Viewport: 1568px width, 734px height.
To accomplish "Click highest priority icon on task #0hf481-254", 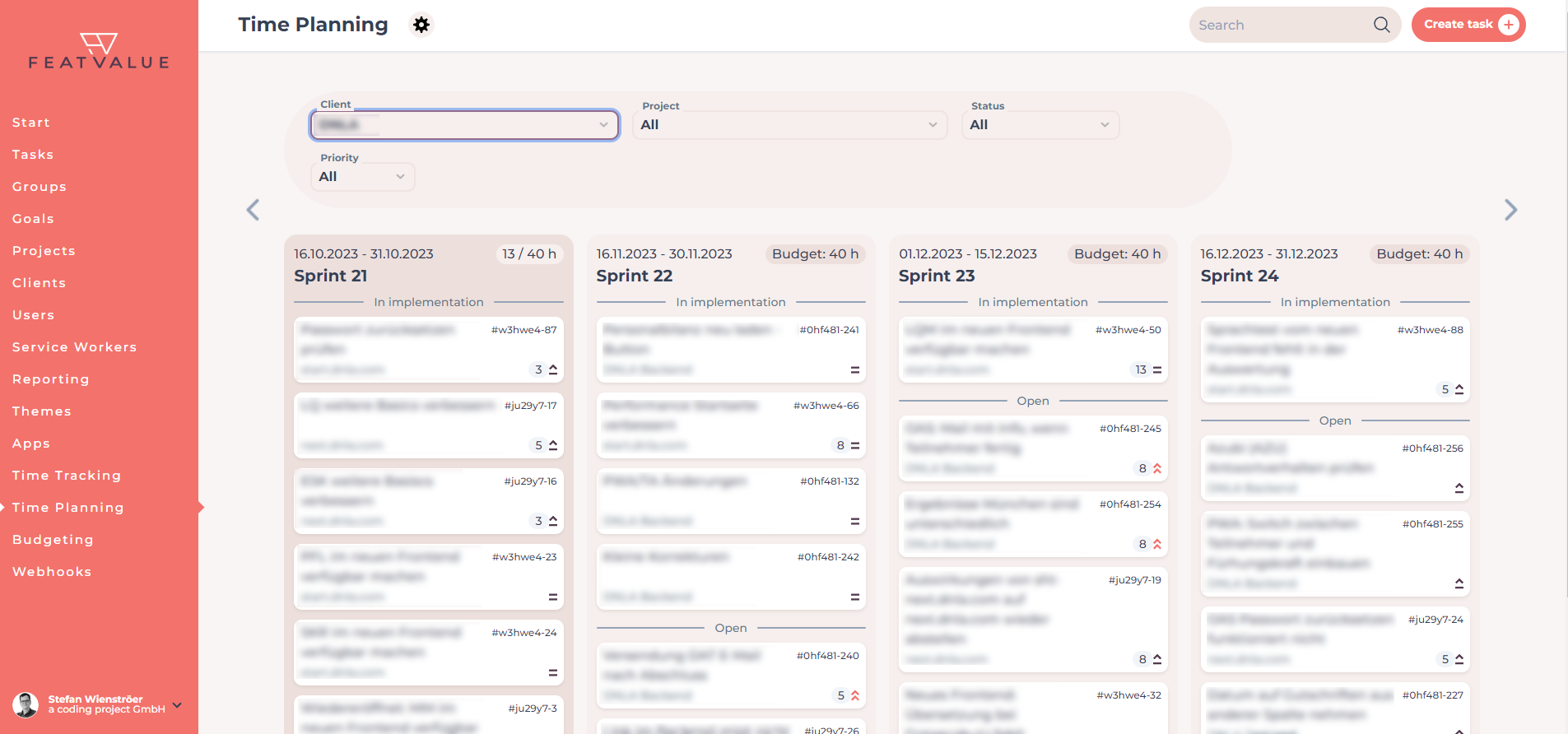I will pyautogui.click(x=1157, y=544).
